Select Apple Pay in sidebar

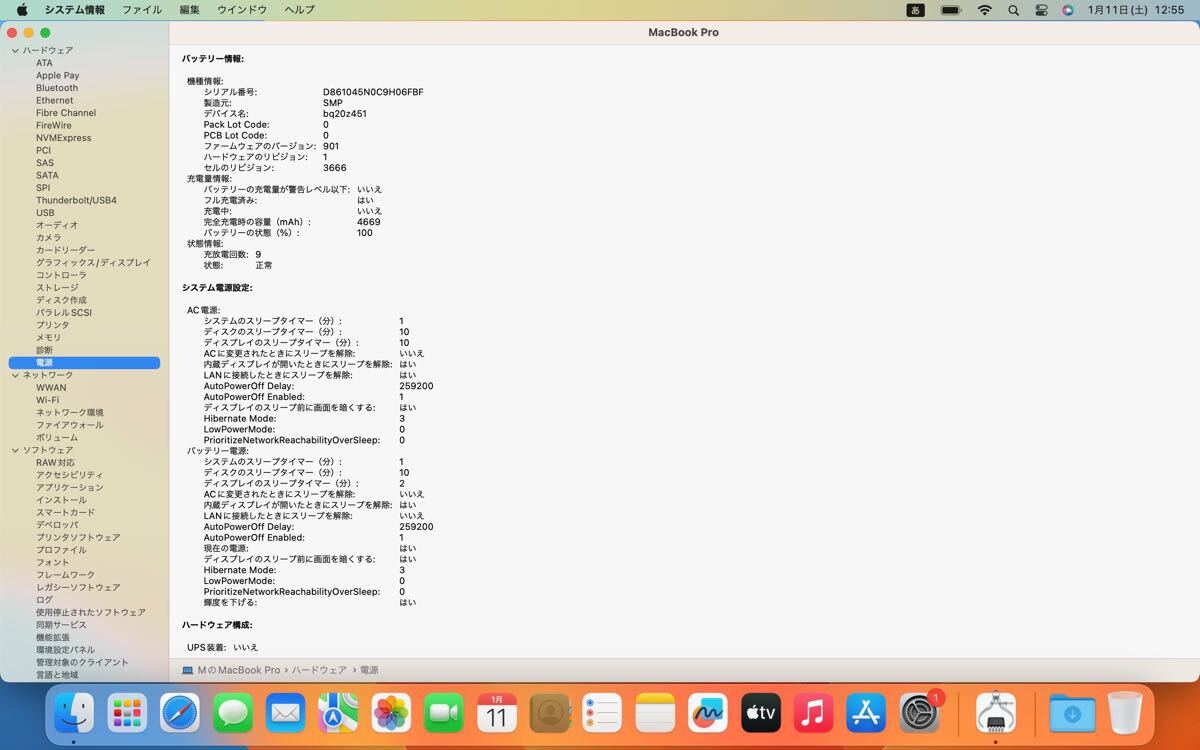coord(57,75)
